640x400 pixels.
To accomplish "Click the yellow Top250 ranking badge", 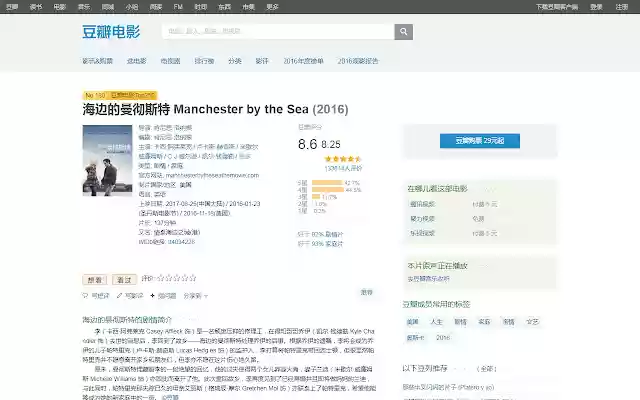I will (120, 95).
